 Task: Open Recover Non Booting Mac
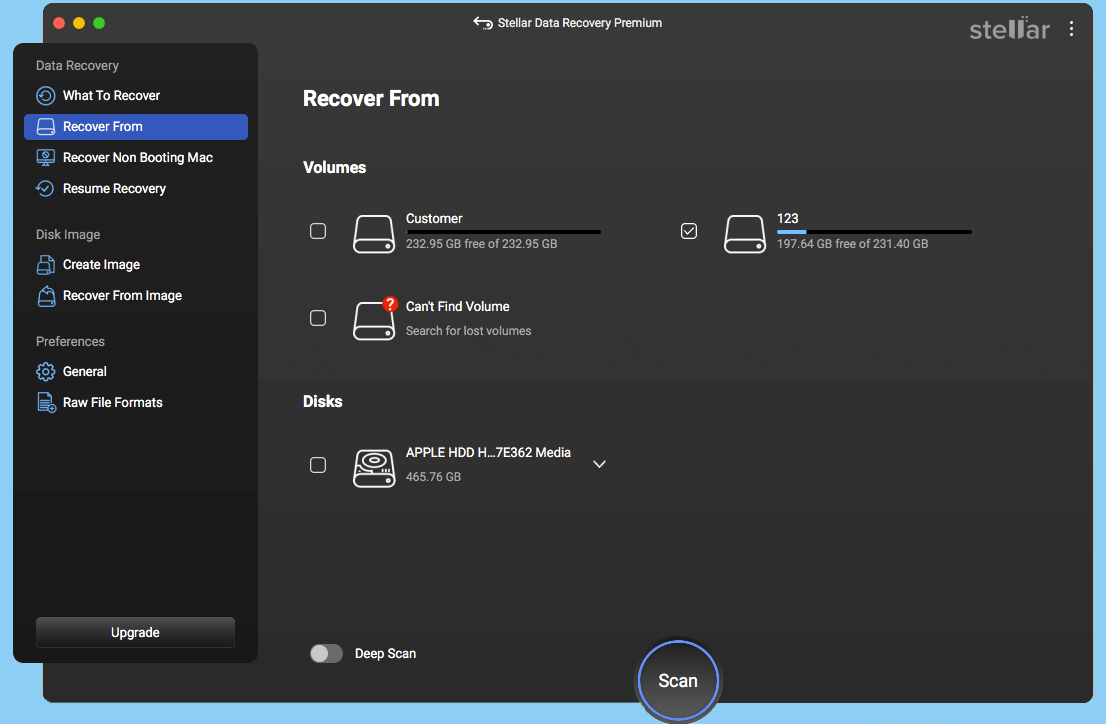(x=135, y=157)
